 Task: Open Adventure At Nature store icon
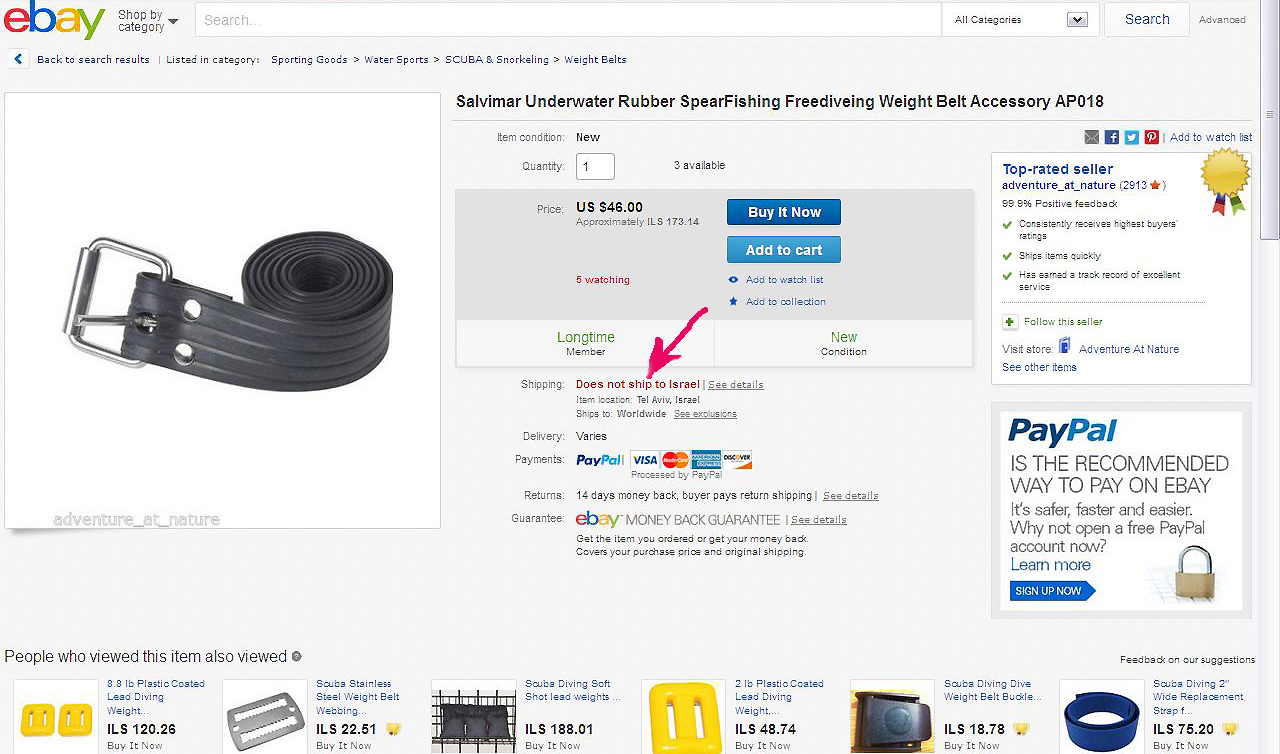pos(1065,347)
